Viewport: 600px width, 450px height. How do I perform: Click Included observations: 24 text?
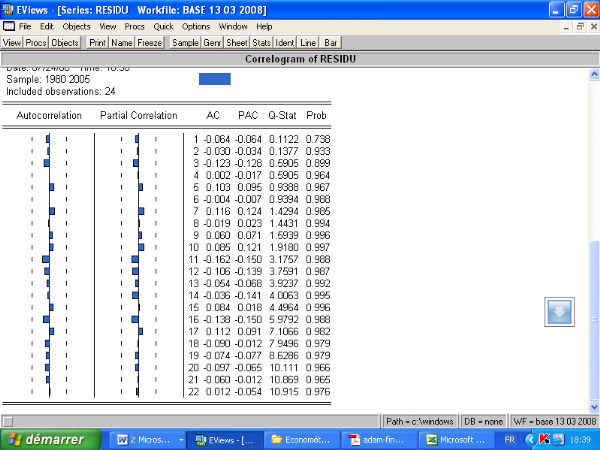click(x=60, y=91)
